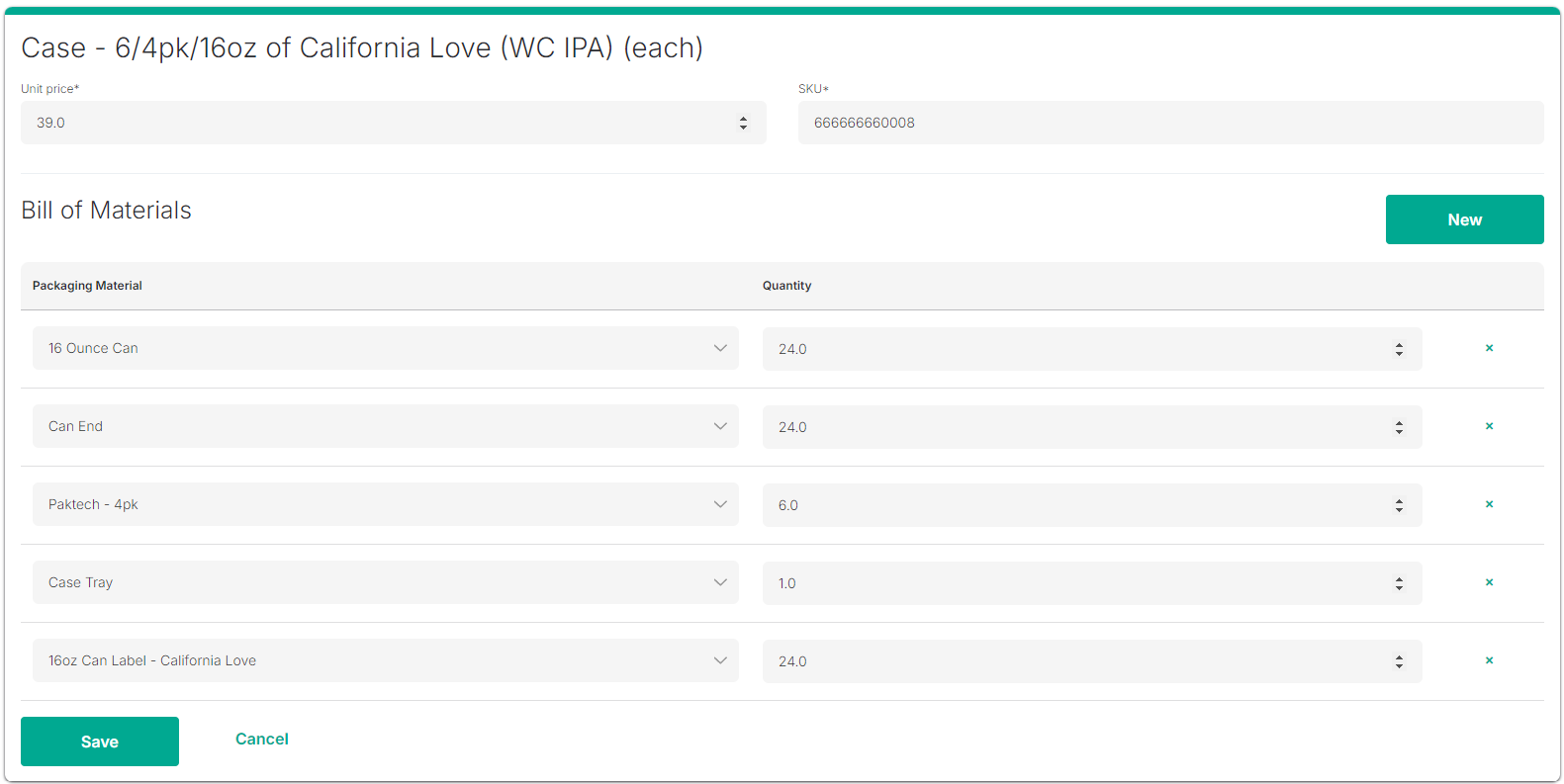1564x784 pixels.
Task: Click the Quantity column header
Action: click(x=786, y=286)
